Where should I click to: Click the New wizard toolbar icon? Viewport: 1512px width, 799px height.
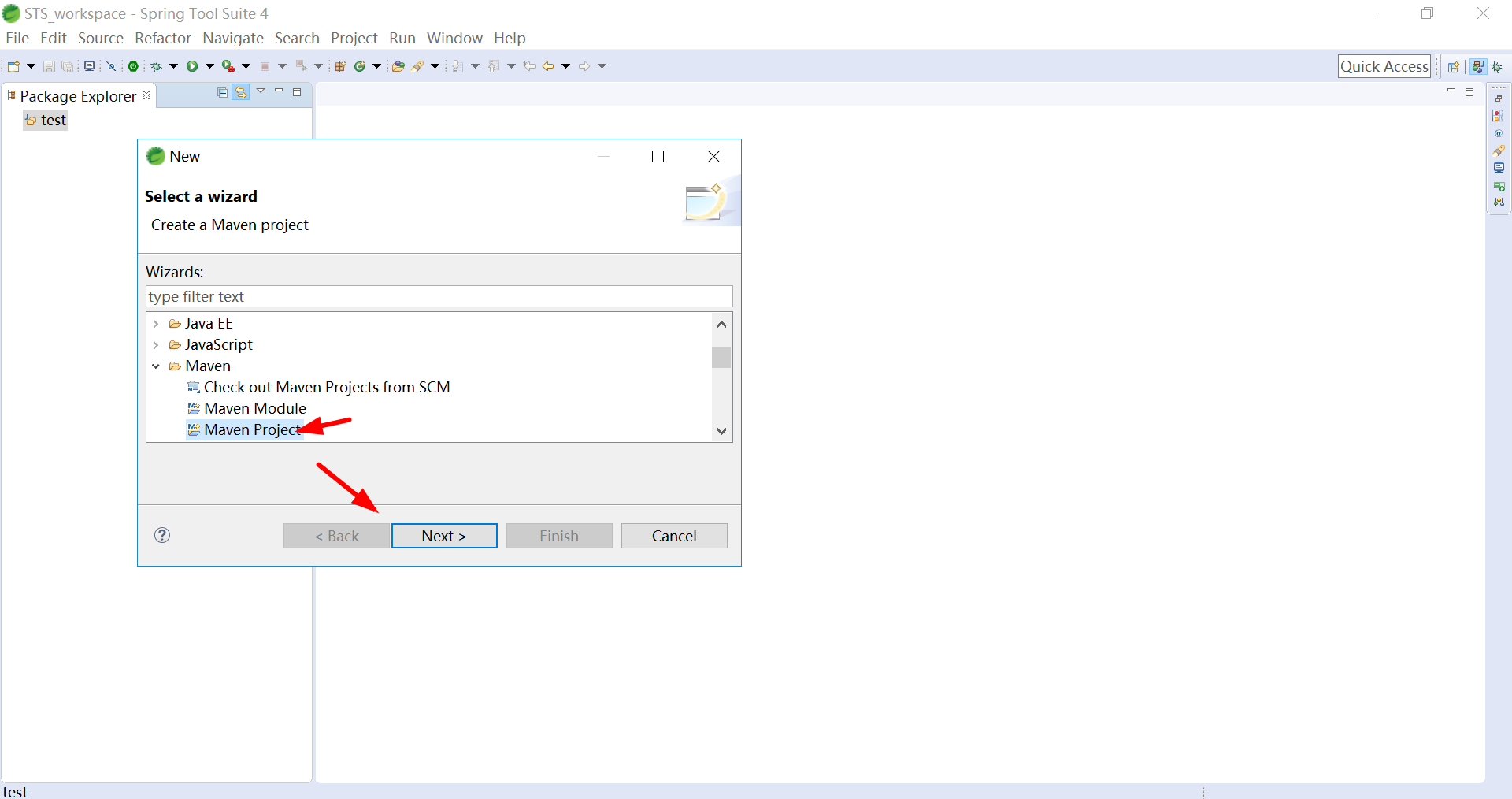point(13,66)
